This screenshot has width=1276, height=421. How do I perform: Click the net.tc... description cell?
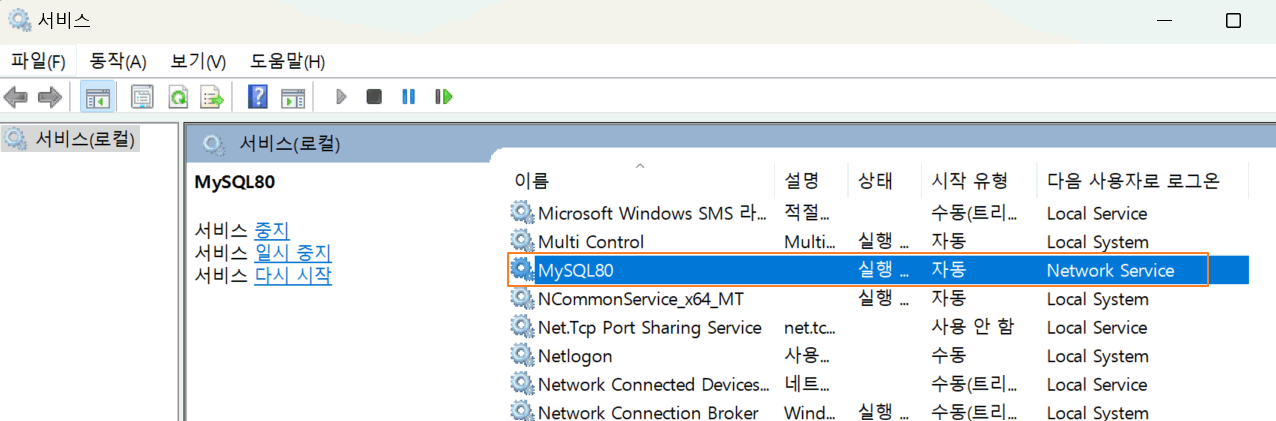coord(810,327)
